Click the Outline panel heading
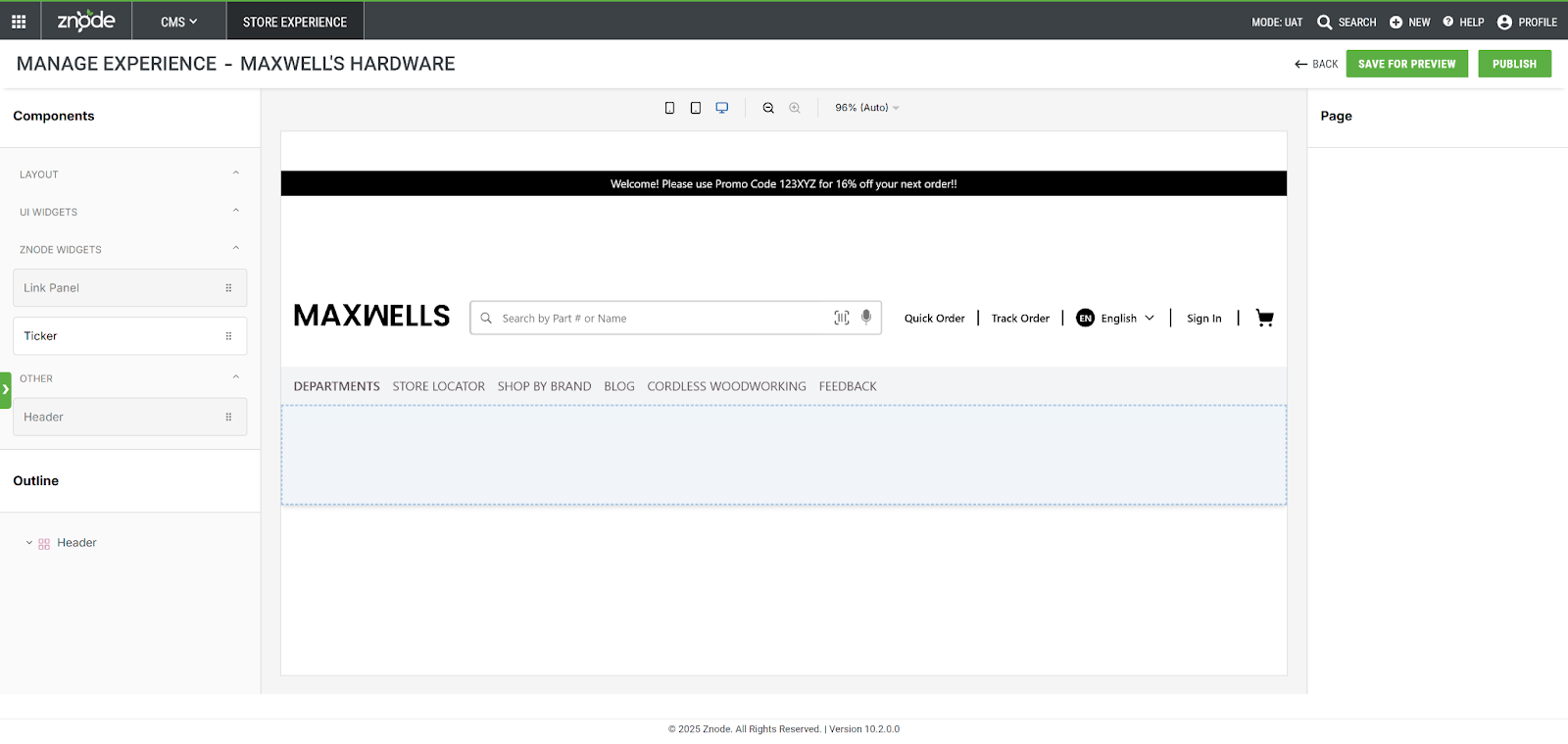This screenshot has width=1568, height=744. pos(36,480)
